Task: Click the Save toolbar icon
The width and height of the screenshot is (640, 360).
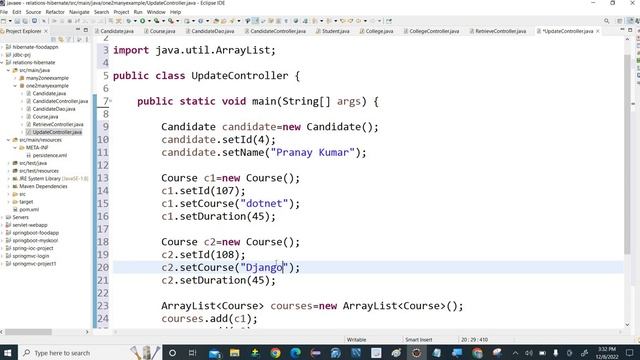Action: [17, 21]
